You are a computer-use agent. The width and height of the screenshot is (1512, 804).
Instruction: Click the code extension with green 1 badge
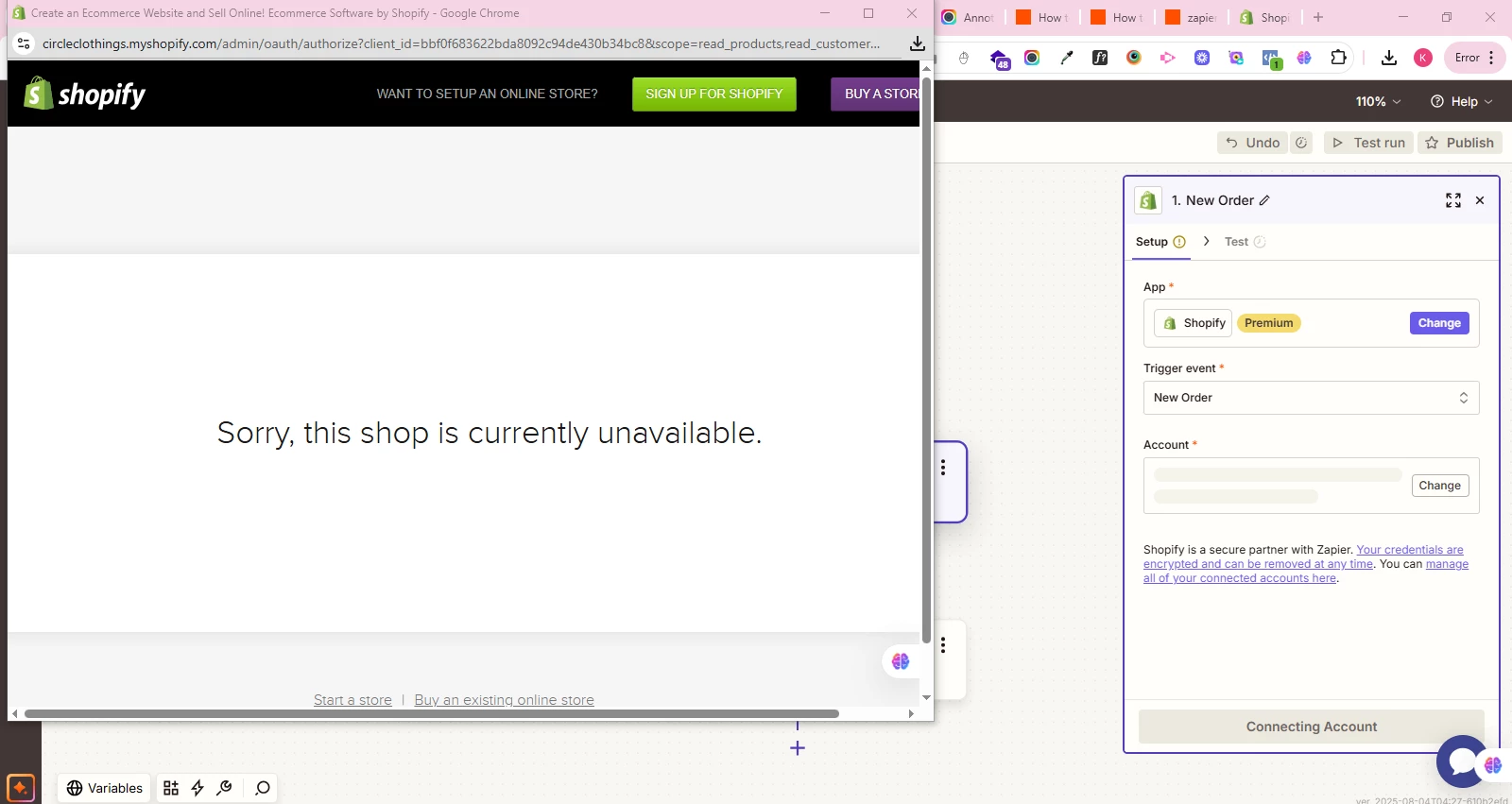(1271, 59)
